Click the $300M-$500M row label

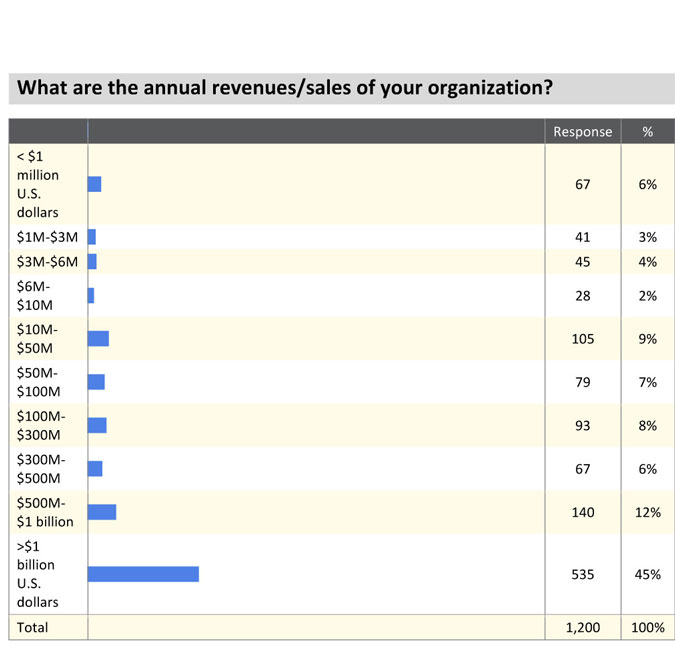coord(41,468)
